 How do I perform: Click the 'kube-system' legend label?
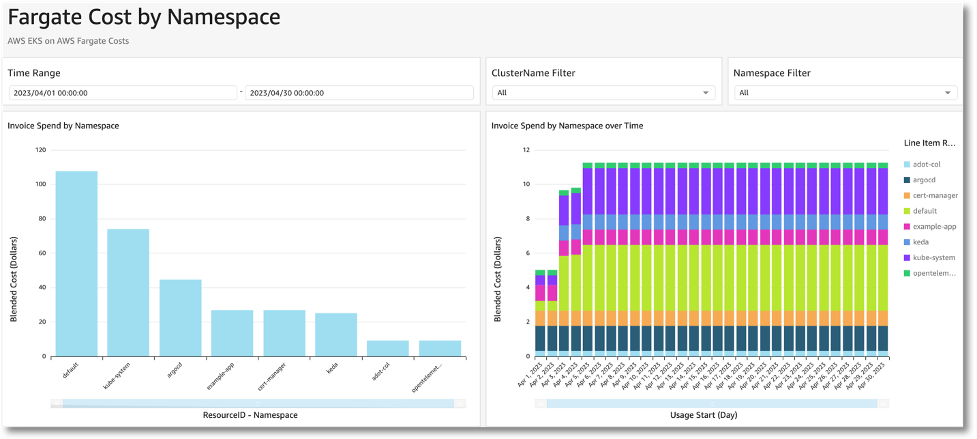tap(935, 258)
